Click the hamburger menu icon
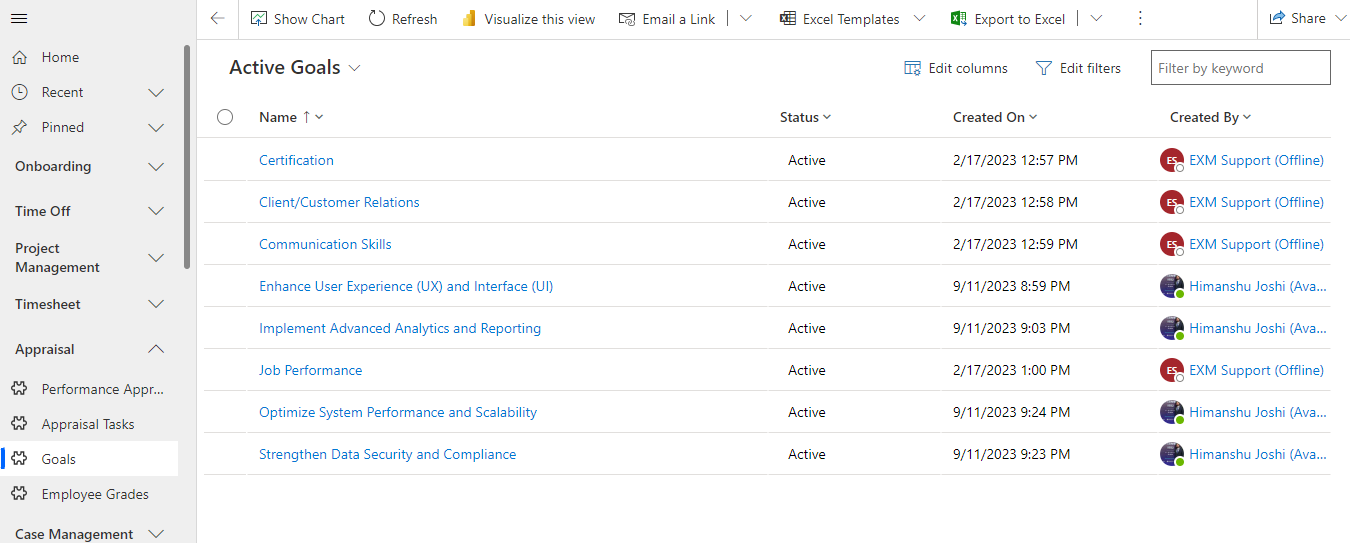 click(x=19, y=19)
